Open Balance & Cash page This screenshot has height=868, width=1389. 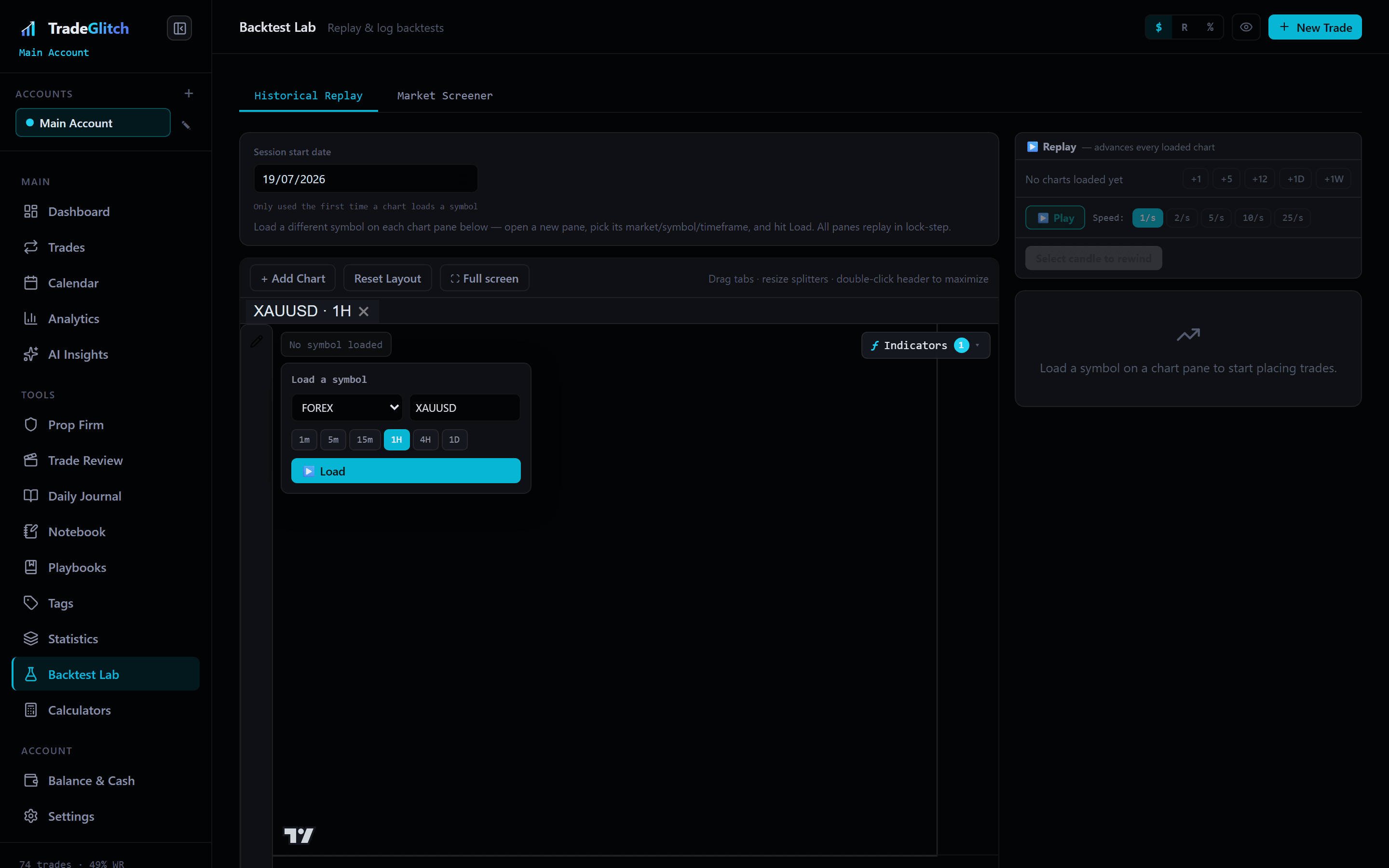pos(106,781)
